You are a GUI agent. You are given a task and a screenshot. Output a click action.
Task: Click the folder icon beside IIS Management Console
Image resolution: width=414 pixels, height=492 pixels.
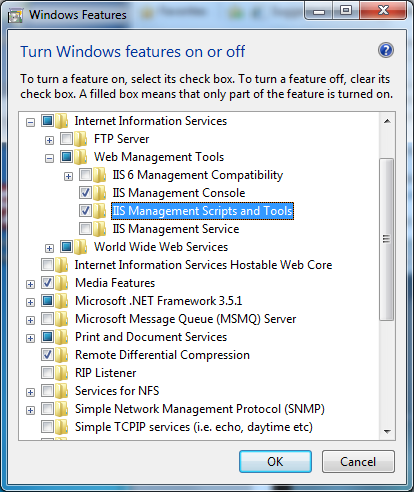click(x=100, y=193)
